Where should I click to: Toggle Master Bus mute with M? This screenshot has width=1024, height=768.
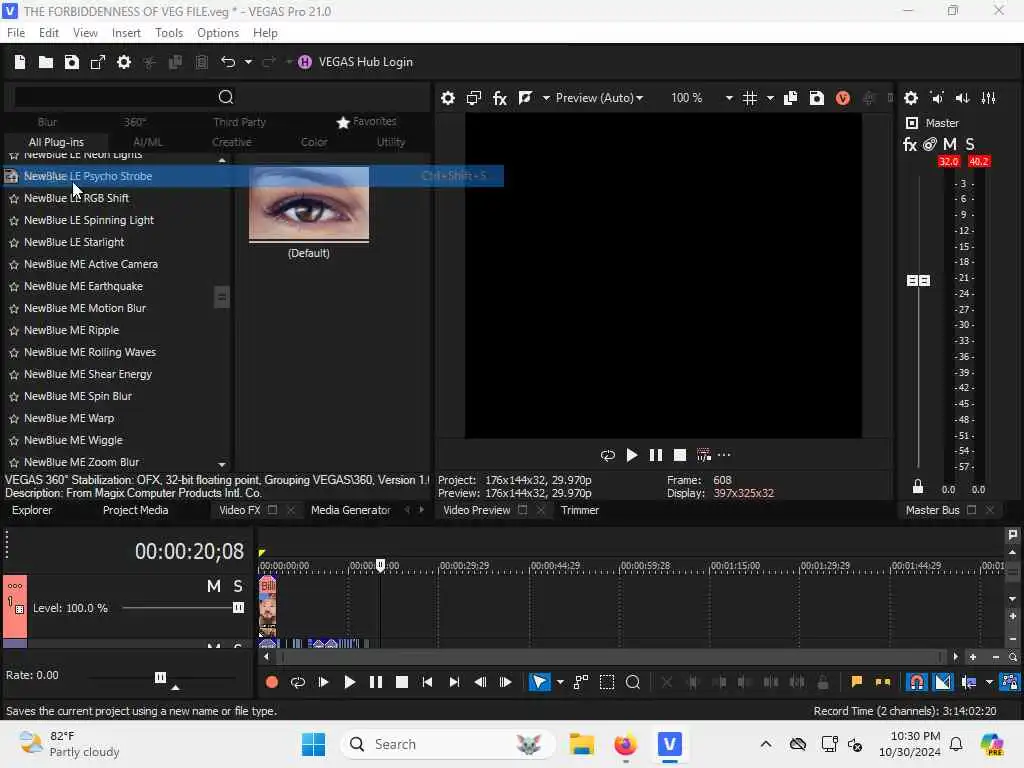pyautogui.click(x=950, y=144)
